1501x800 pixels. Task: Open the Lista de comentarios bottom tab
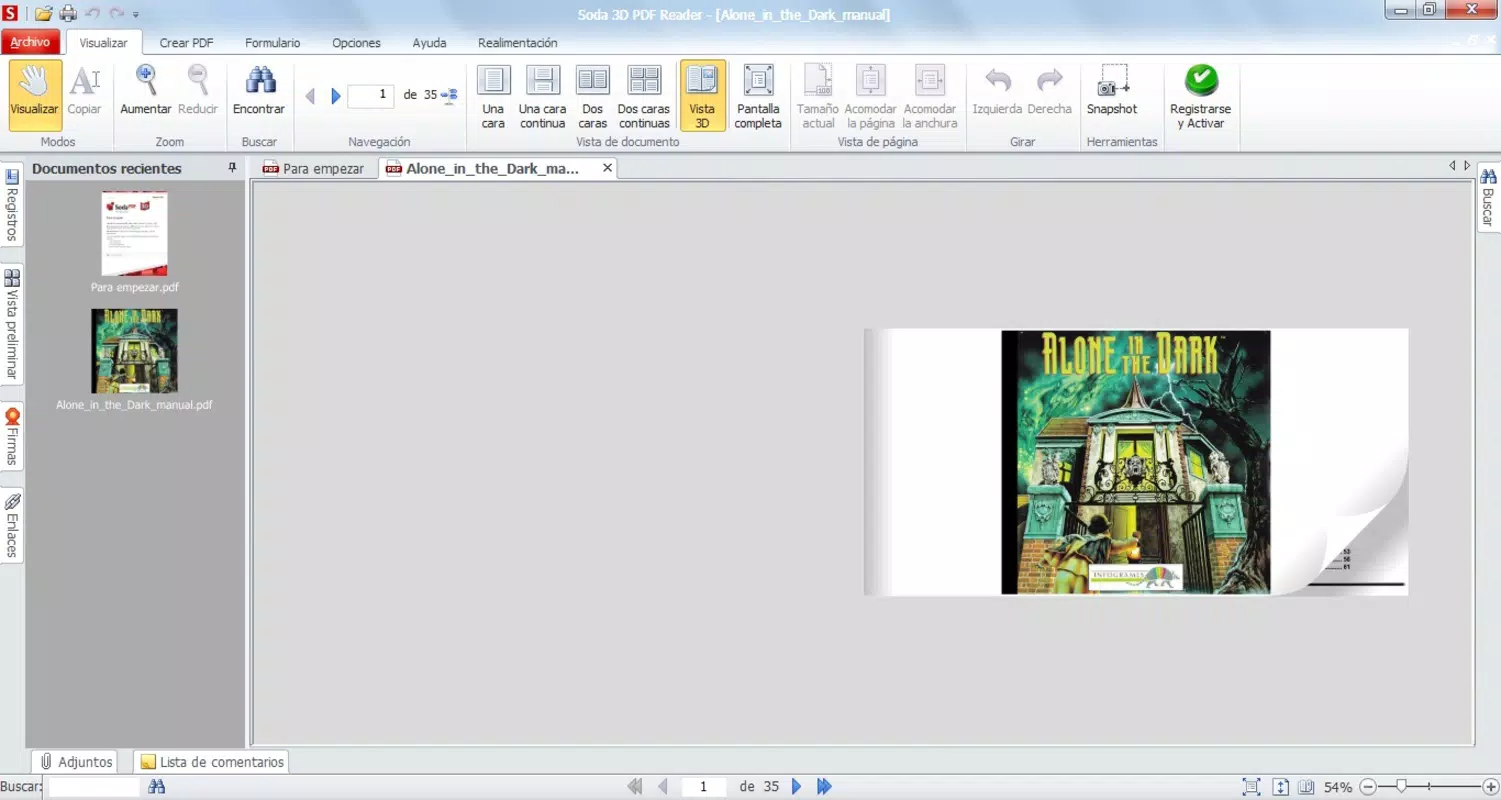(x=211, y=762)
